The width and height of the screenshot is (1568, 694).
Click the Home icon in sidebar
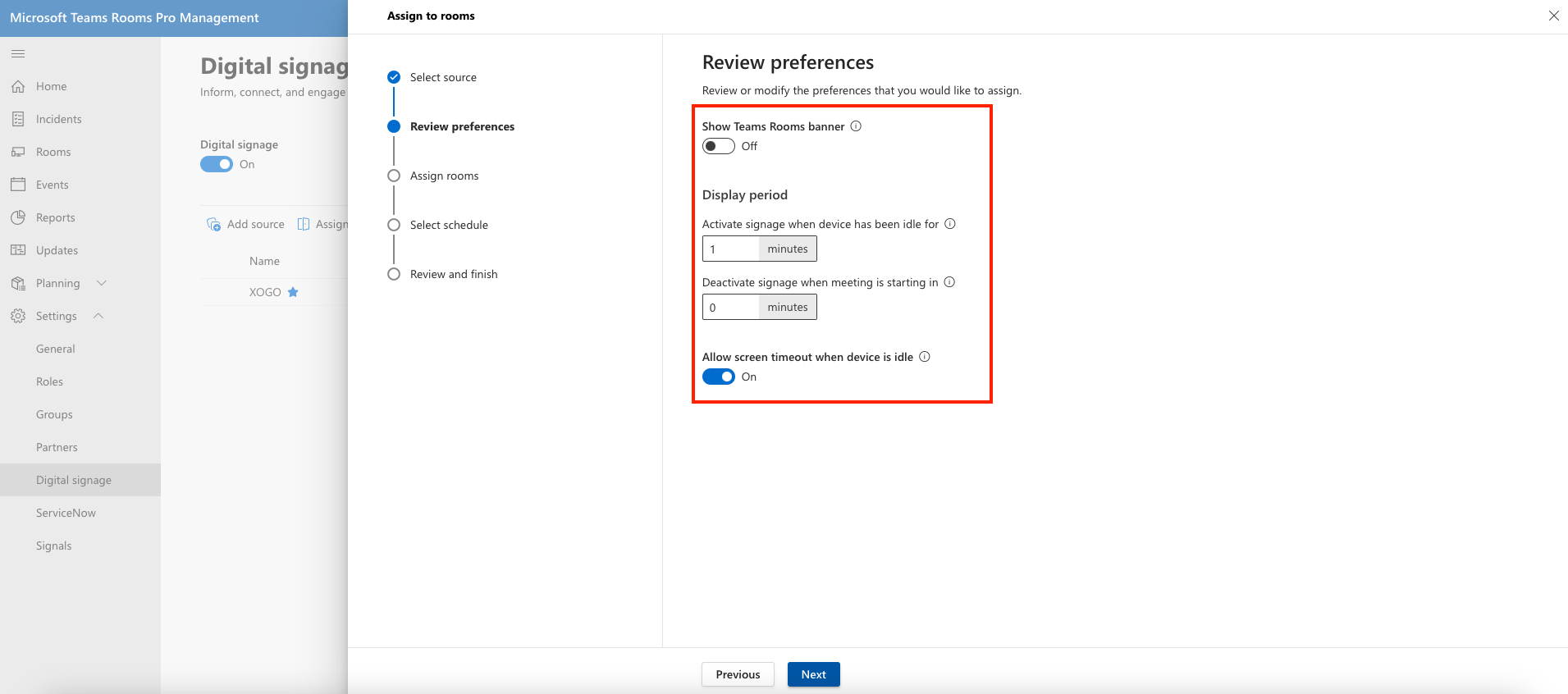click(x=18, y=86)
